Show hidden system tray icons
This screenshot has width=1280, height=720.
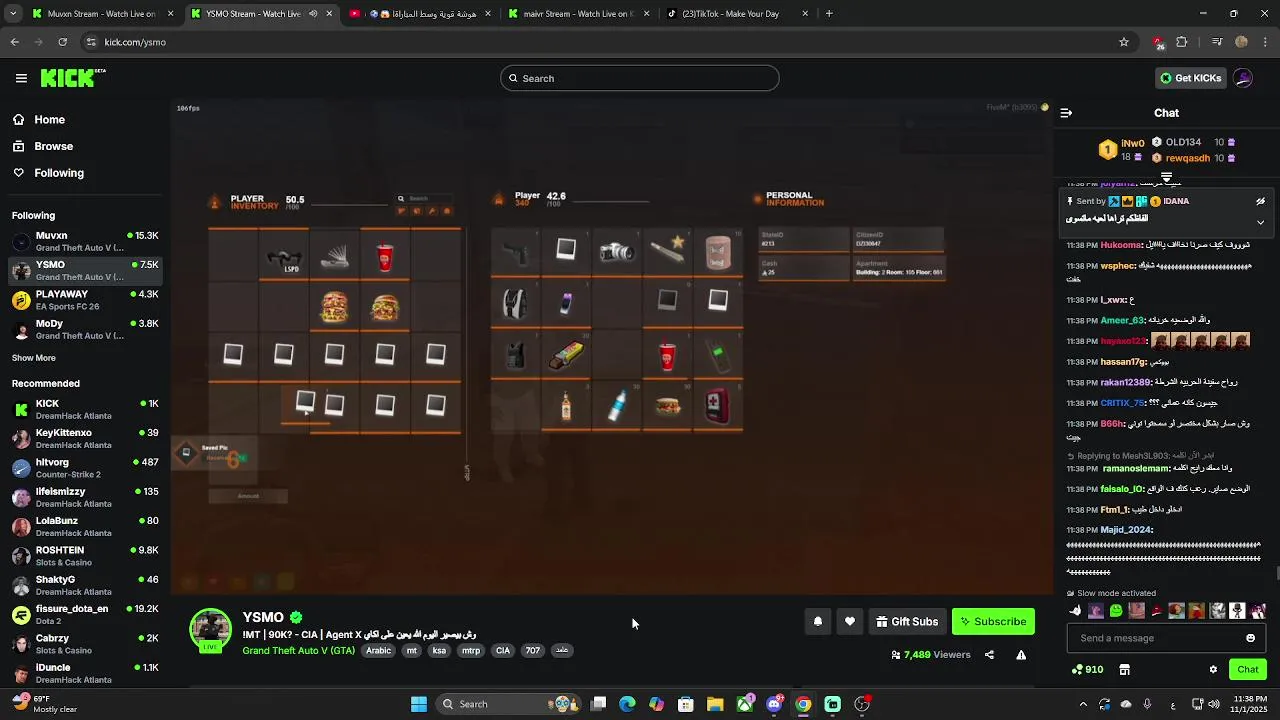(1083, 704)
